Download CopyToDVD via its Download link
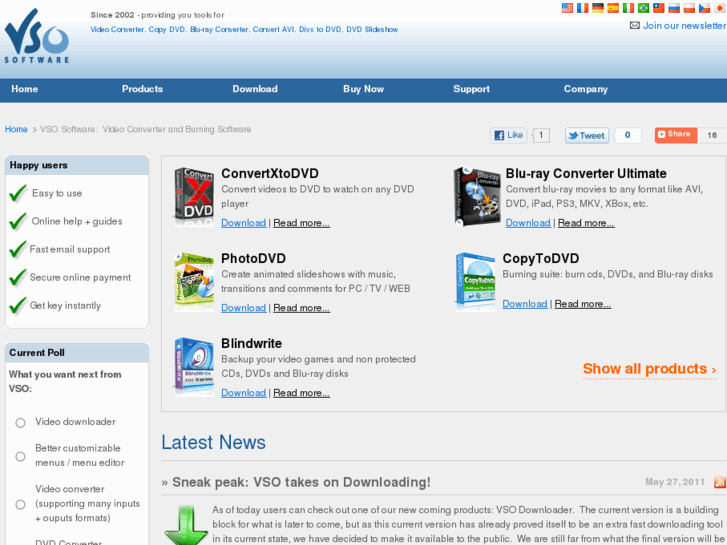The width and height of the screenshot is (727, 545). click(525, 303)
